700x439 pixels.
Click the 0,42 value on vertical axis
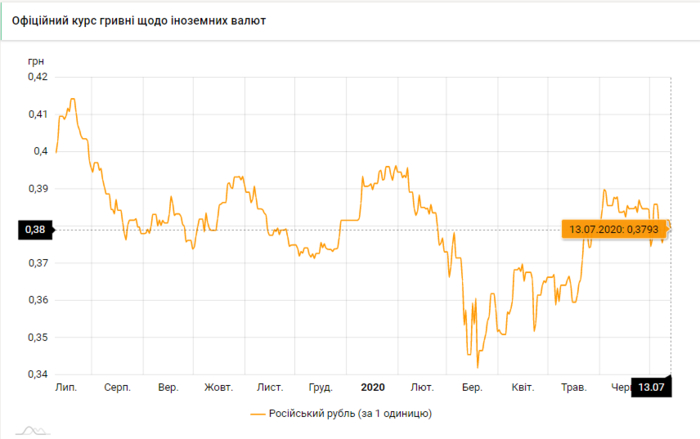(x=37, y=76)
